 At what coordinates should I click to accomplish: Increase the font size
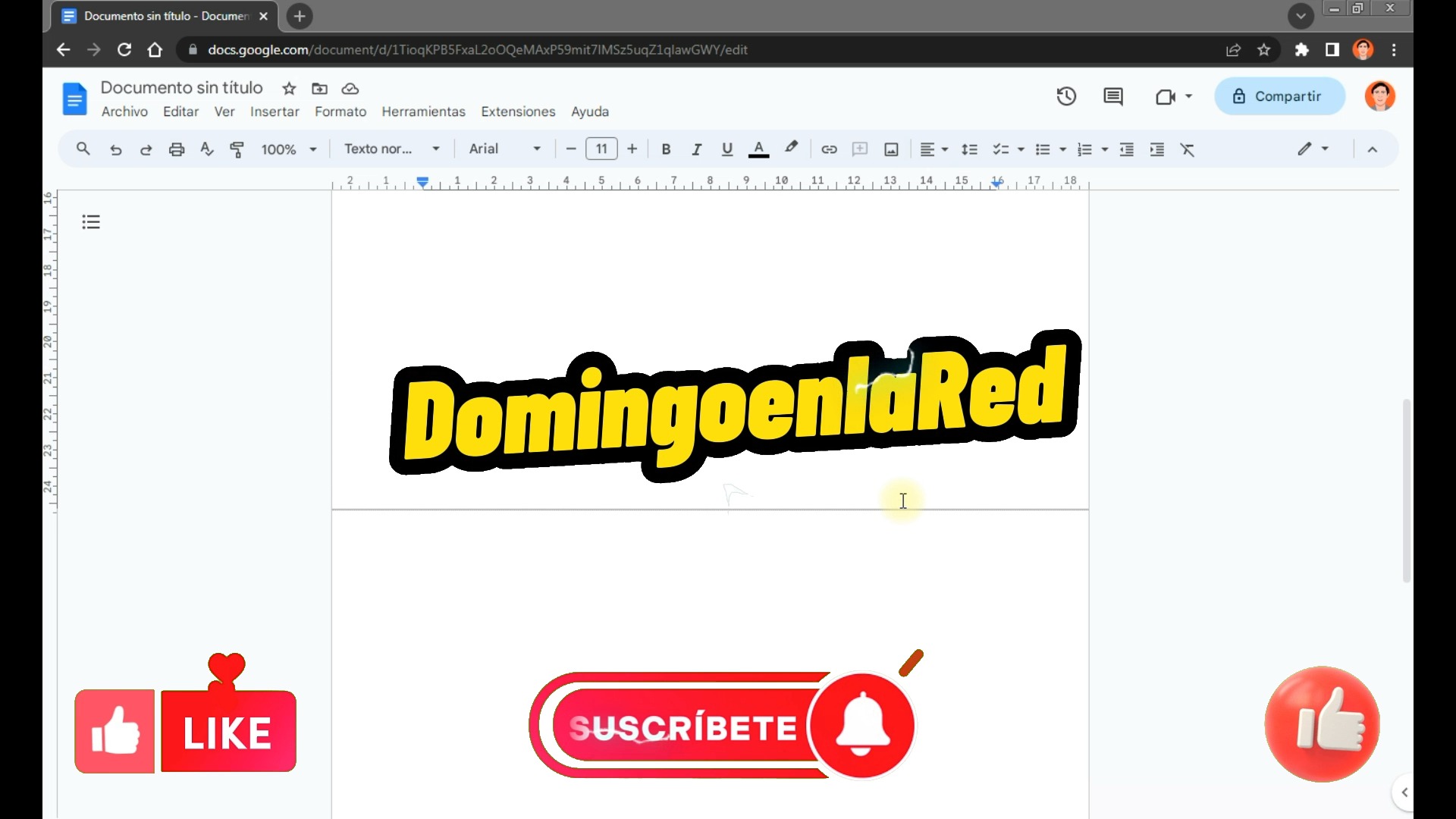632,149
